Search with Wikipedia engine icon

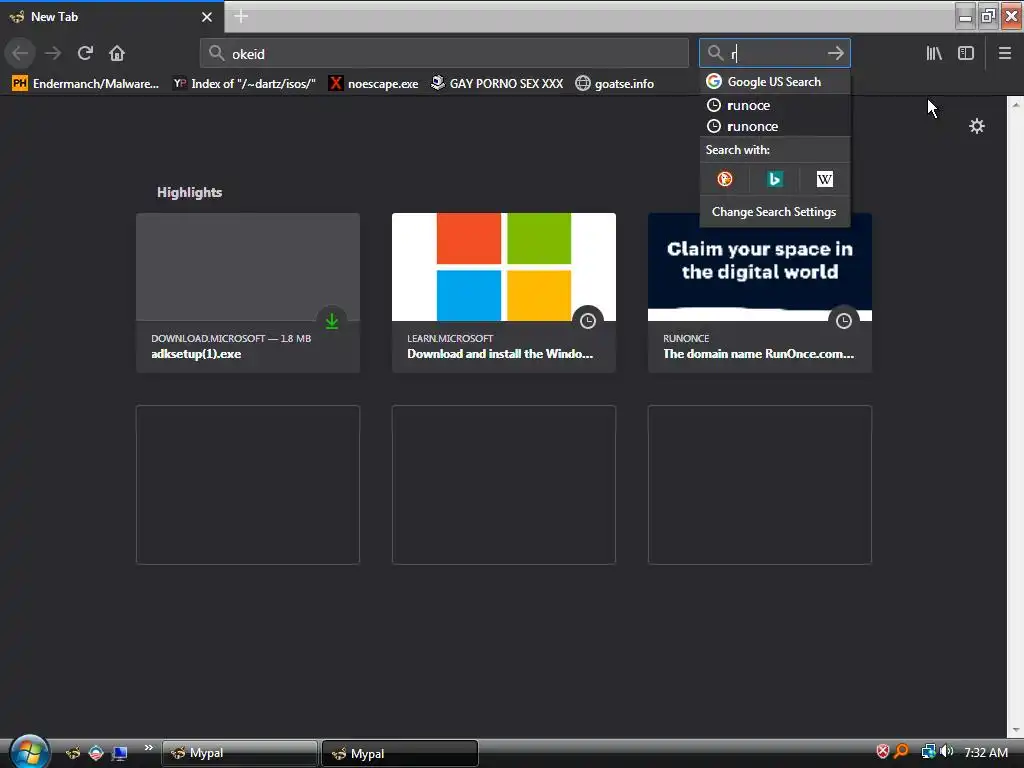[824, 179]
